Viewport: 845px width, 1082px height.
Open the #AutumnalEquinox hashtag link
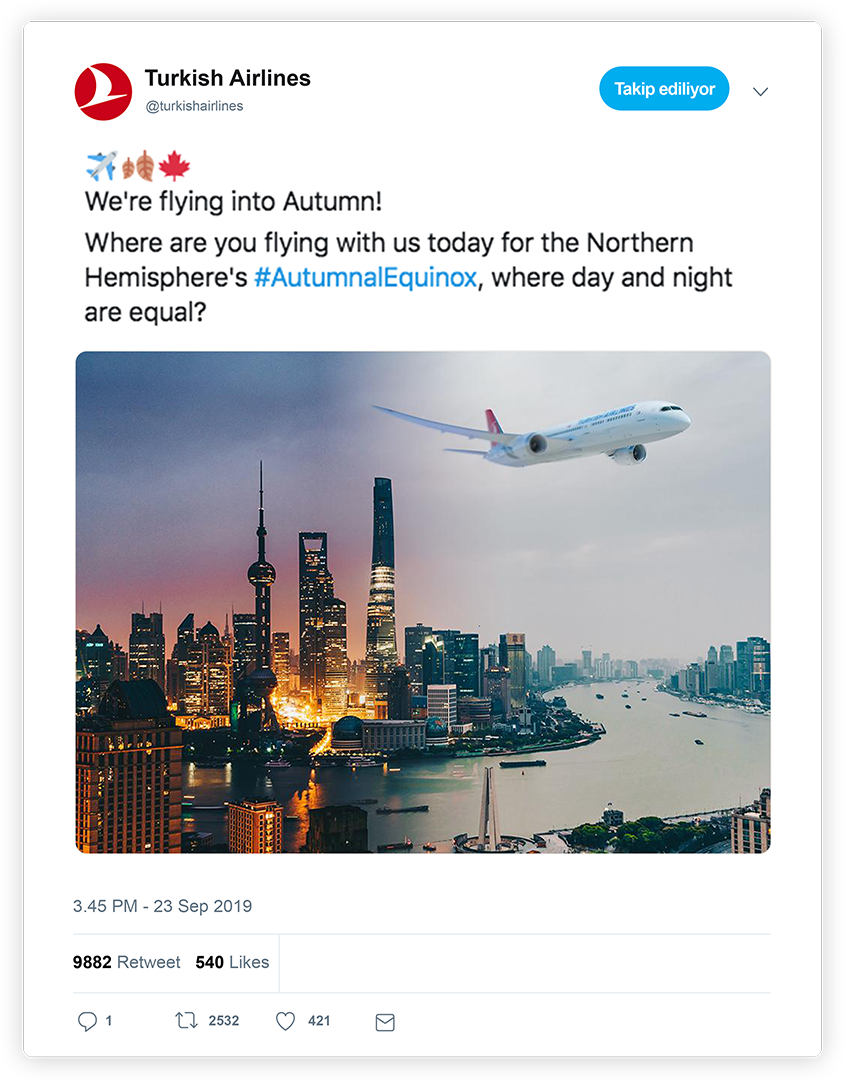coord(365,277)
